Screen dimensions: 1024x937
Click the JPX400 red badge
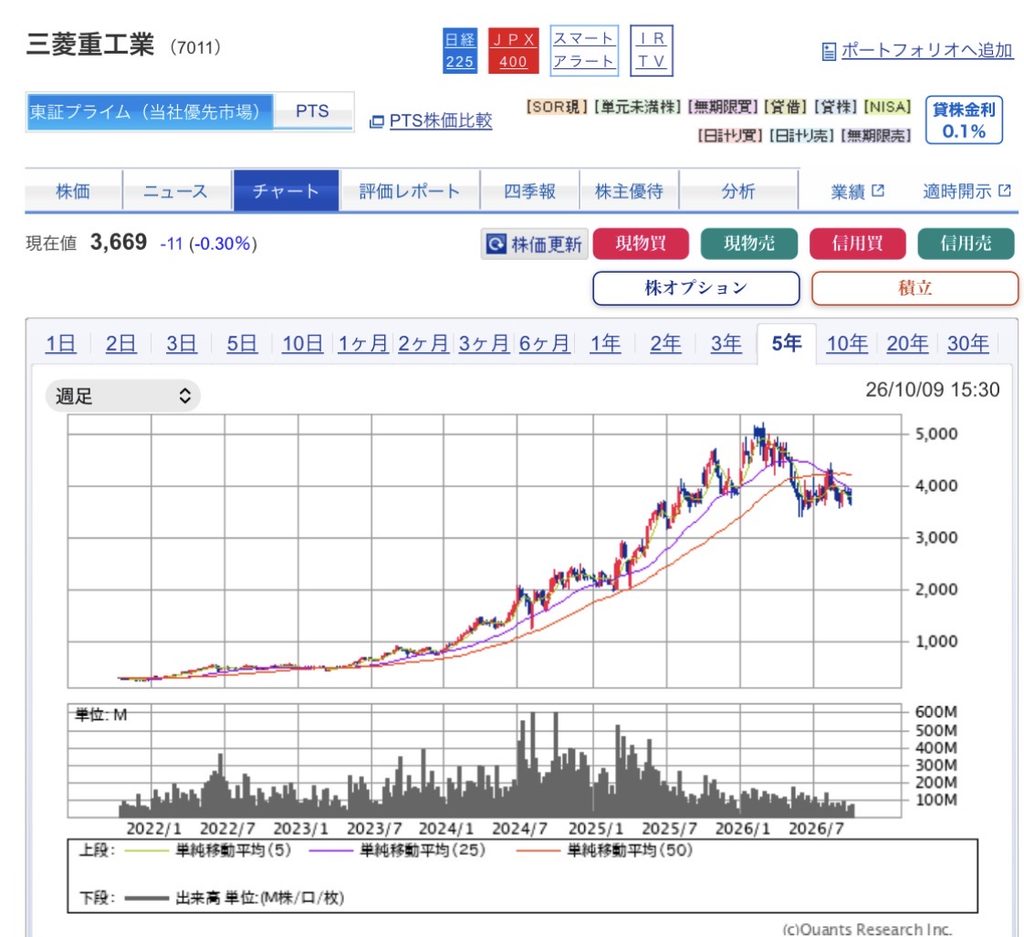513,50
